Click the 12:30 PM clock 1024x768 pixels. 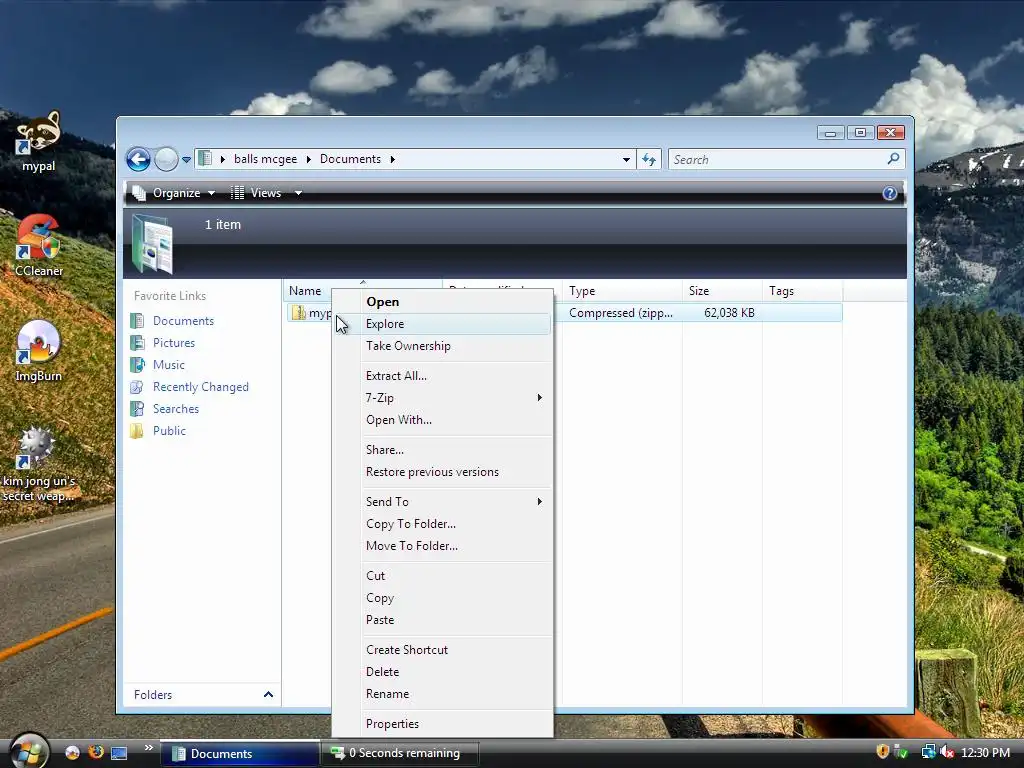[x=985, y=753]
